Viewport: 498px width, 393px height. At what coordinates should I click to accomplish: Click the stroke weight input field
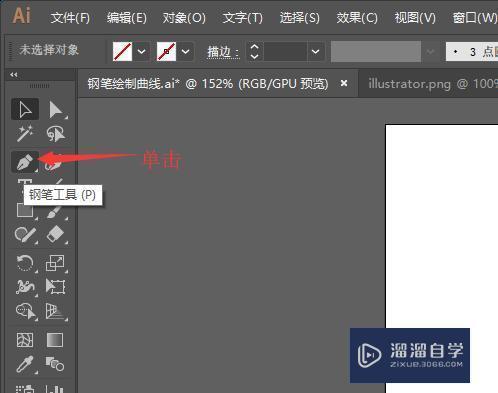pyautogui.click(x=285, y=52)
